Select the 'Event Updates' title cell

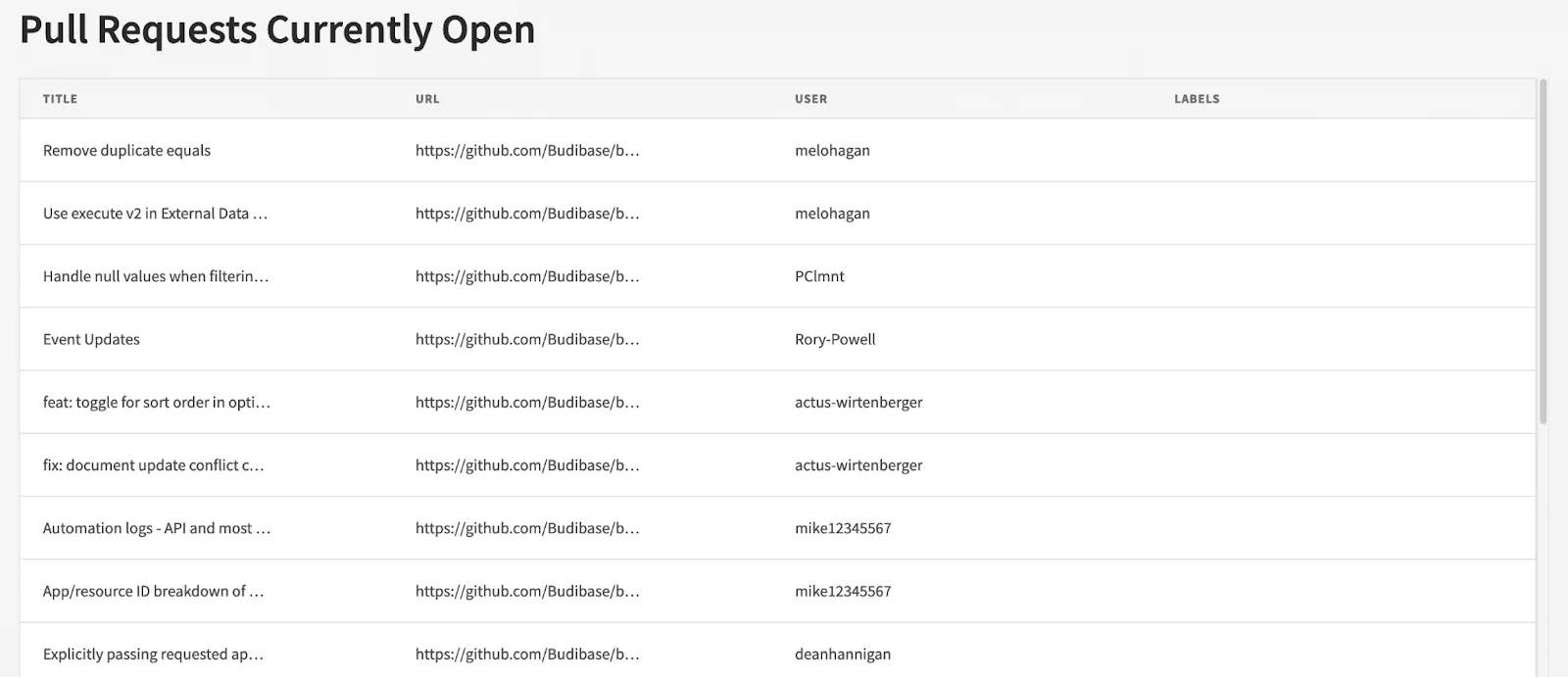91,340
